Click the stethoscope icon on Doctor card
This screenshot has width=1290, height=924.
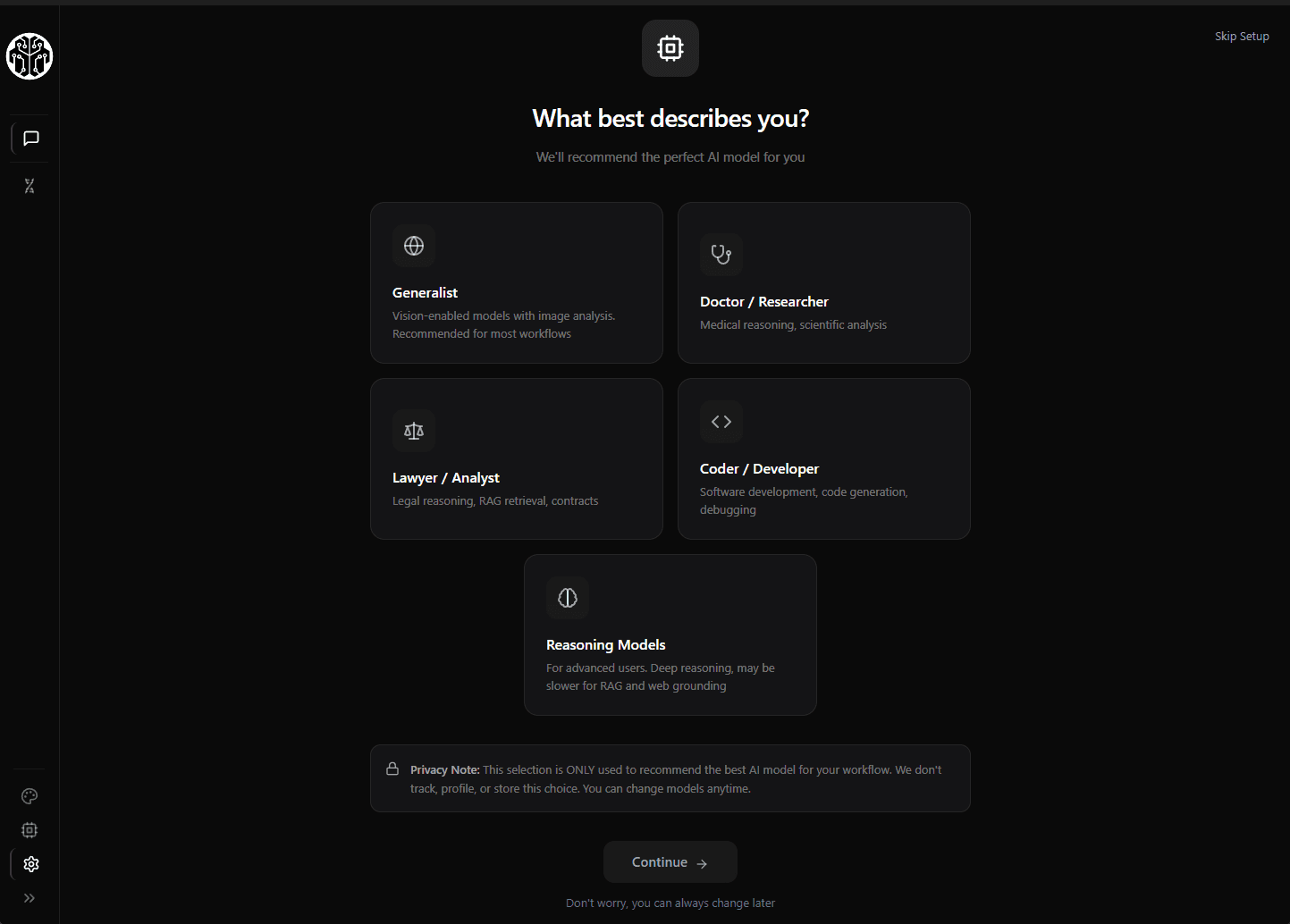721,254
